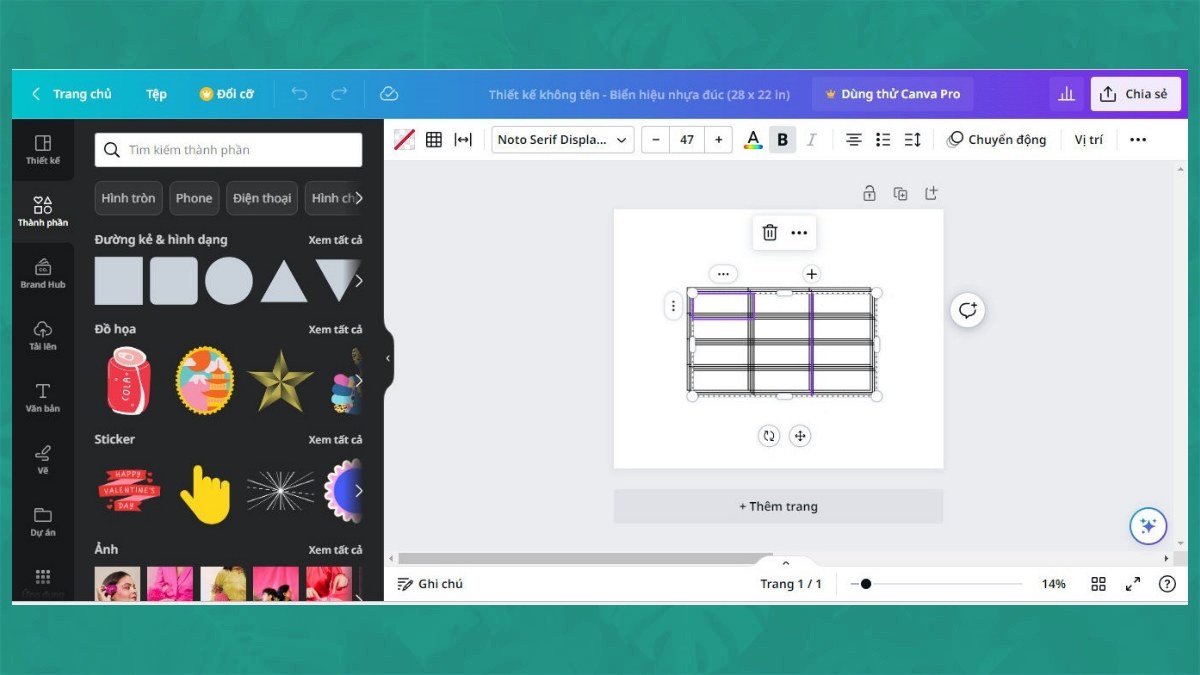Open the Tệp file menu
The height and width of the screenshot is (675, 1200).
pos(156,94)
